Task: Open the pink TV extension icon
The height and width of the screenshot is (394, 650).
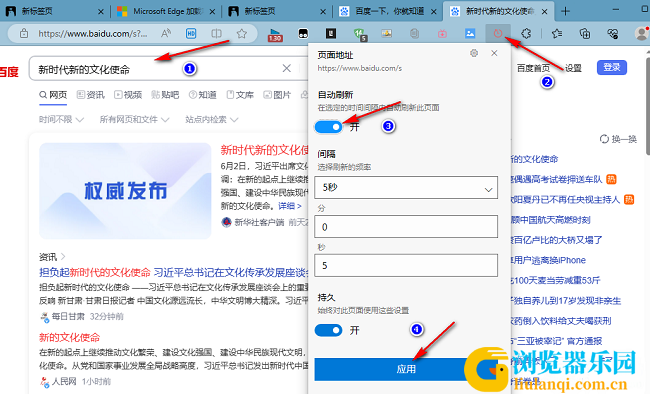Action: point(442,34)
